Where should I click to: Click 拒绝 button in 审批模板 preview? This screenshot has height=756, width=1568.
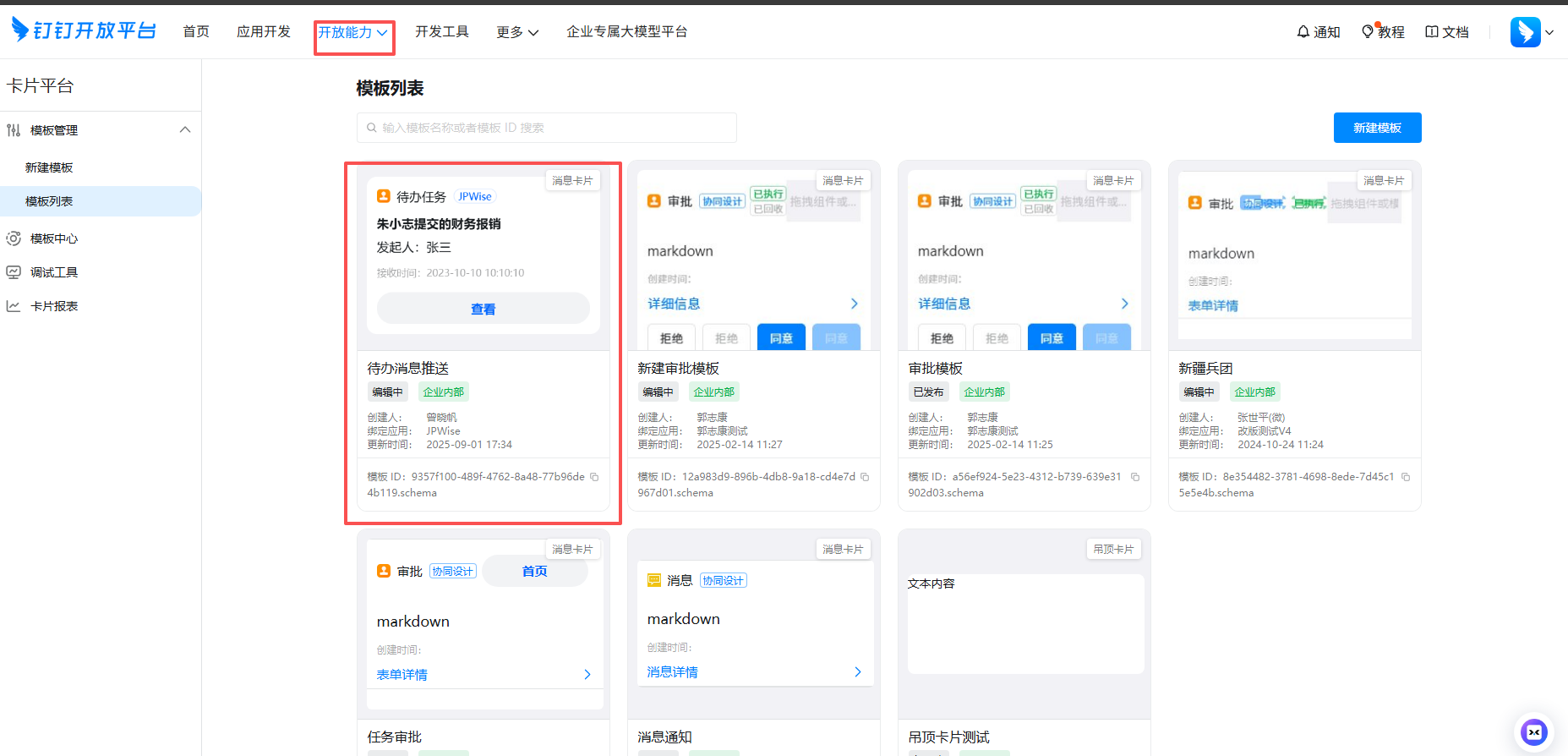coord(942,338)
